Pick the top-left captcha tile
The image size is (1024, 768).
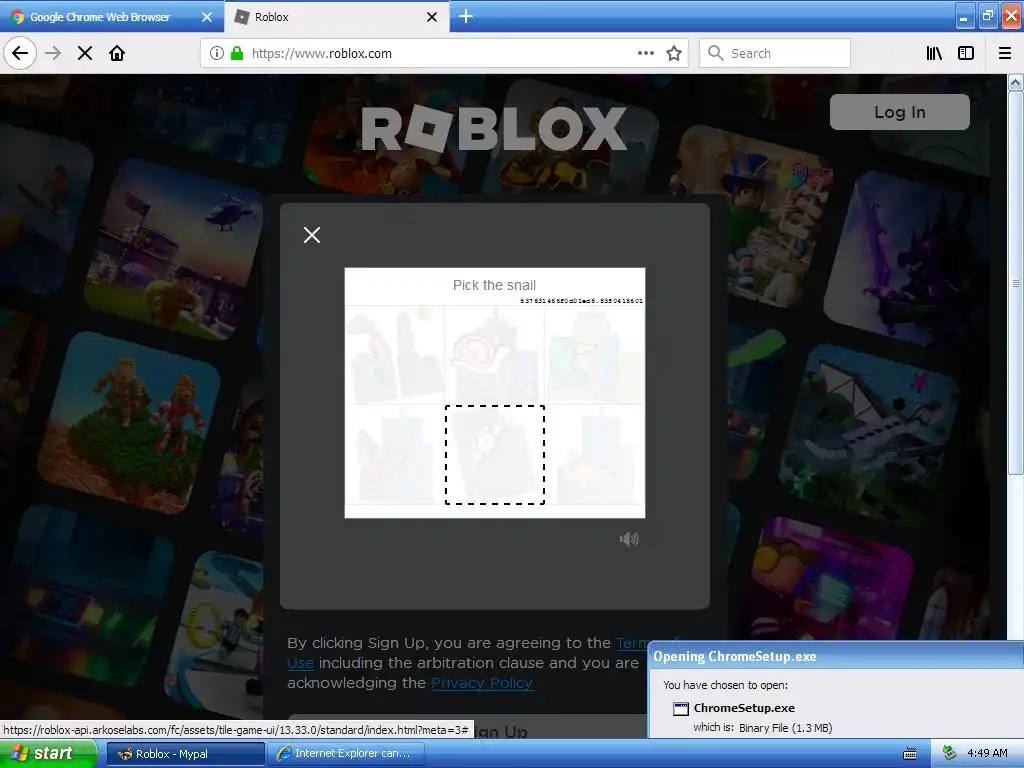(394, 355)
